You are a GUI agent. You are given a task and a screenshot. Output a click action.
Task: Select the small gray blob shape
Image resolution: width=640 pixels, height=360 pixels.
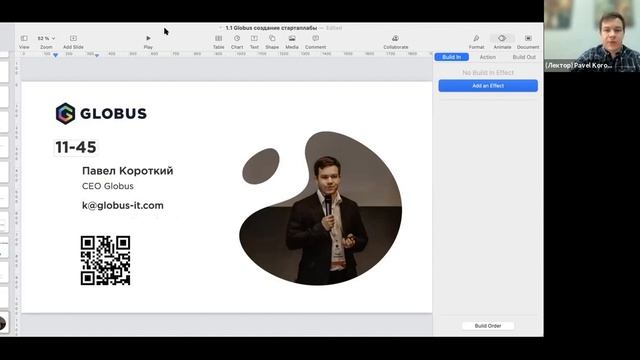[261, 166]
